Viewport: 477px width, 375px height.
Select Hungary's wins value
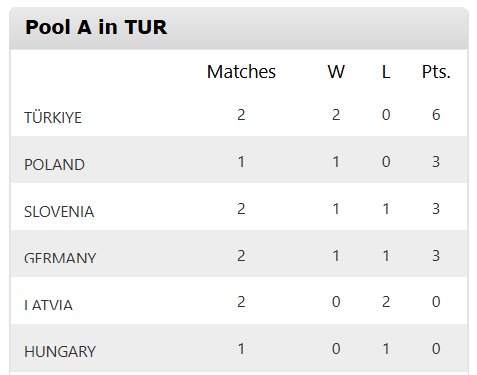(336, 349)
